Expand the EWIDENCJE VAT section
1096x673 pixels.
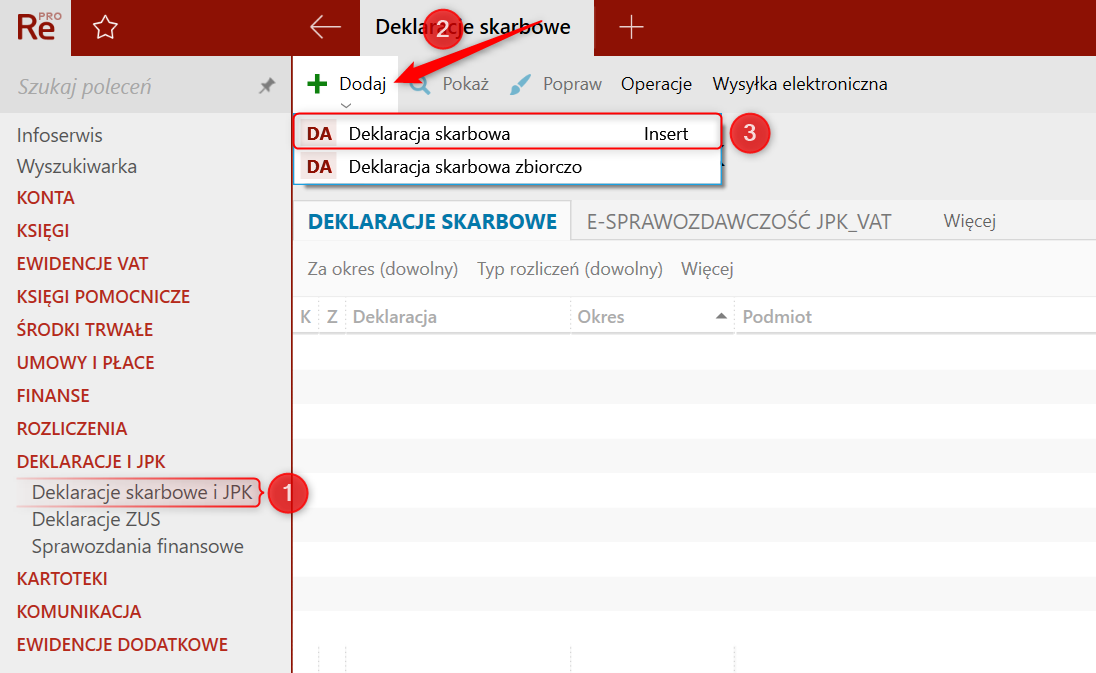pos(82,263)
